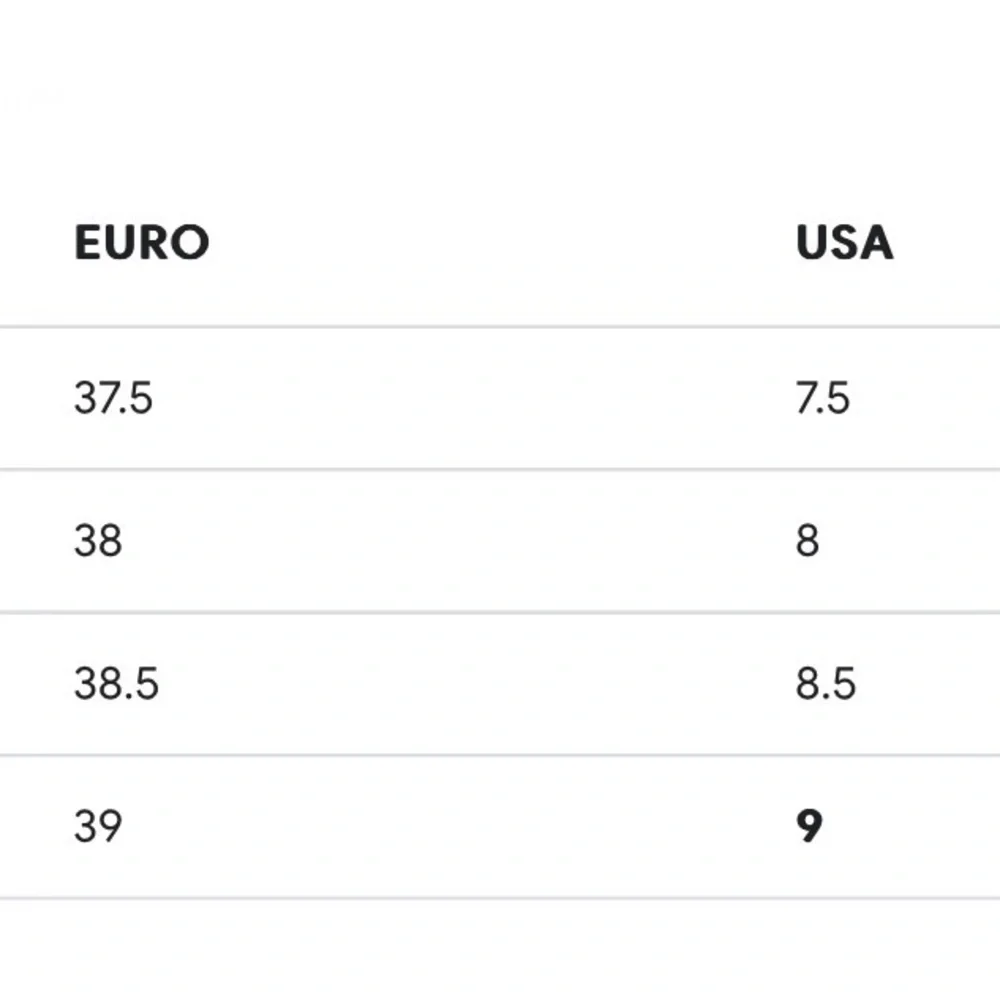Click empty space between 38.5 and 8.5
Image resolution: width=1000 pixels, height=1000 pixels.
[x=477, y=684]
